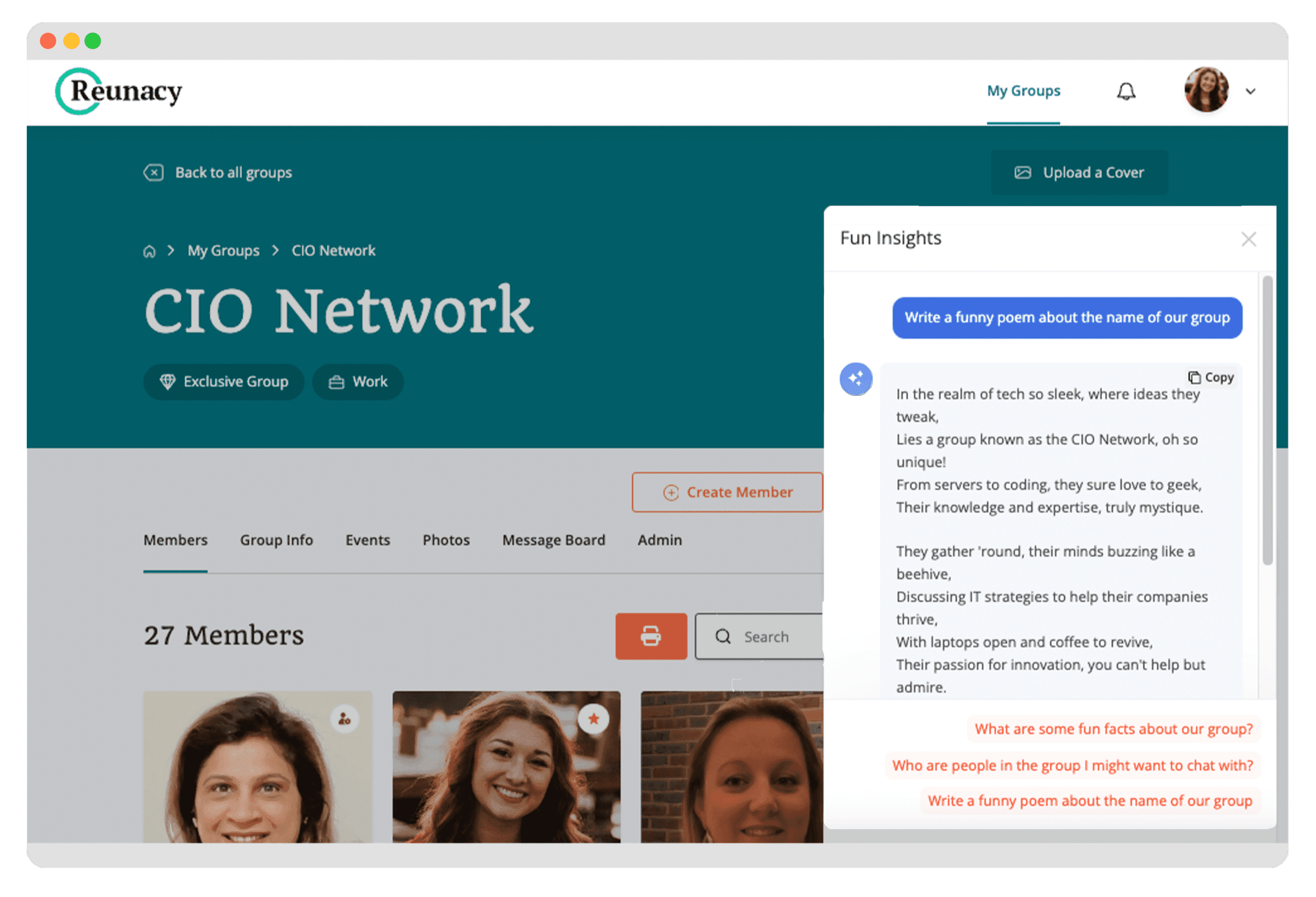This screenshot has width=1316, height=897.
Task: Copy the poem response
Action: point(1211,377)
